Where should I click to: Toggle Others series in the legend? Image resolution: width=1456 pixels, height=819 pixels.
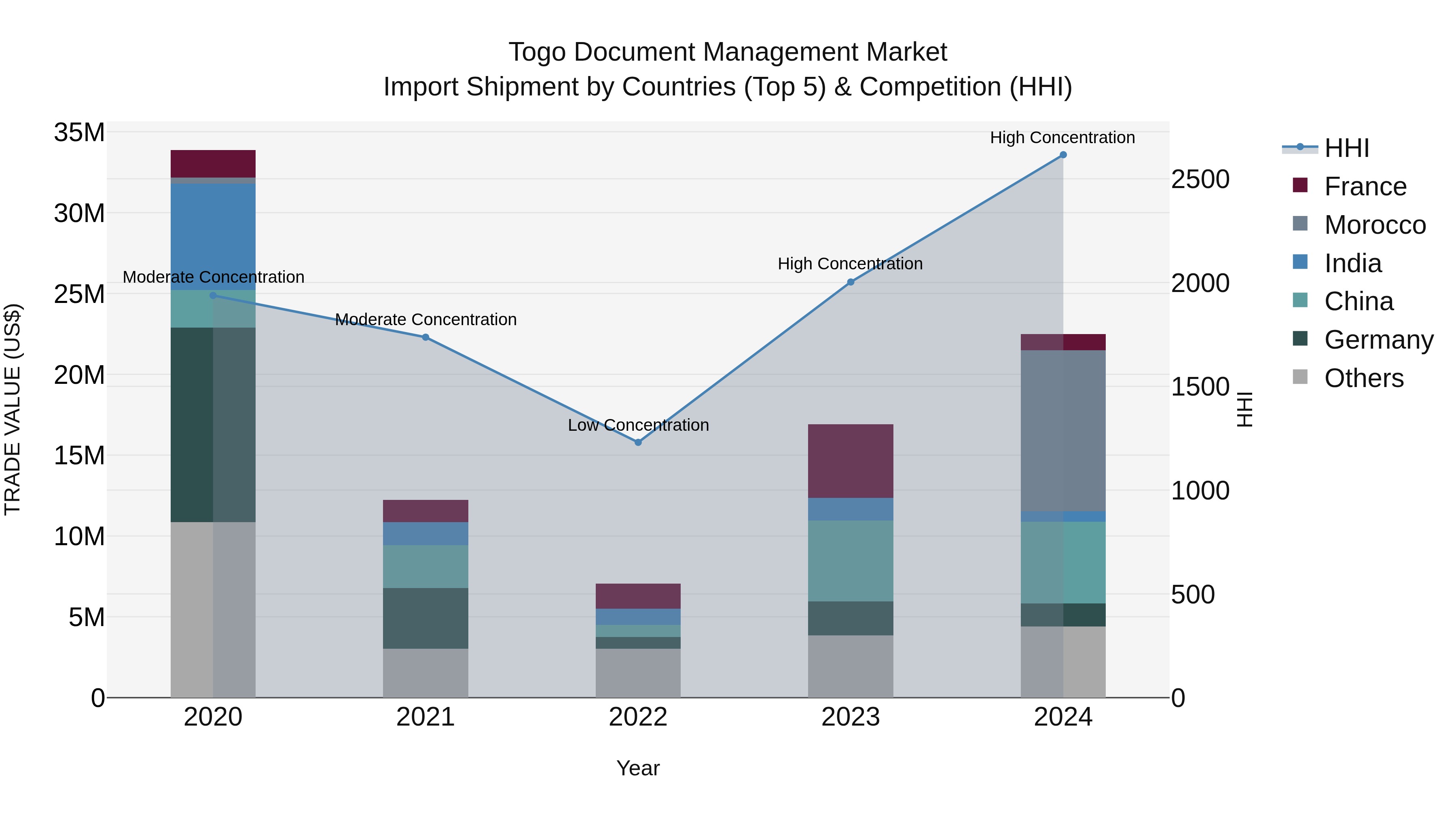1348,378
